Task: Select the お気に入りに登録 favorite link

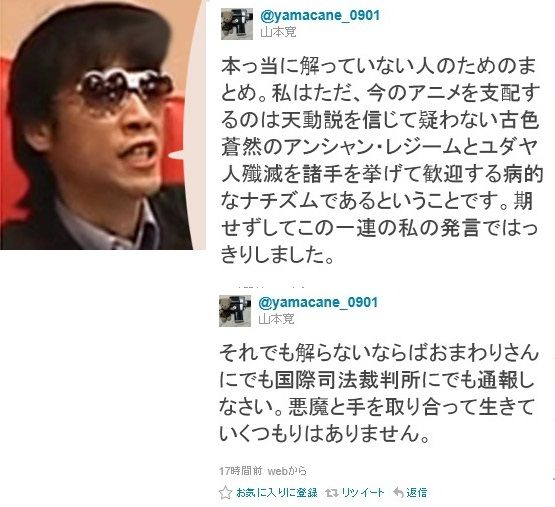Action: click(277, 492)
